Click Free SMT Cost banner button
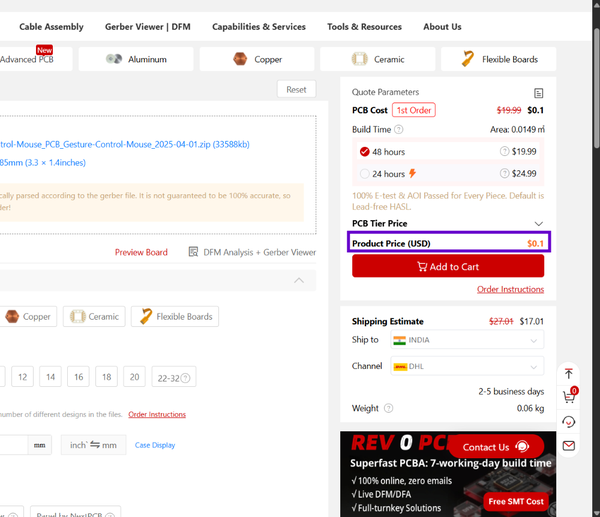 pyautogui.click(x=516, y=502)
